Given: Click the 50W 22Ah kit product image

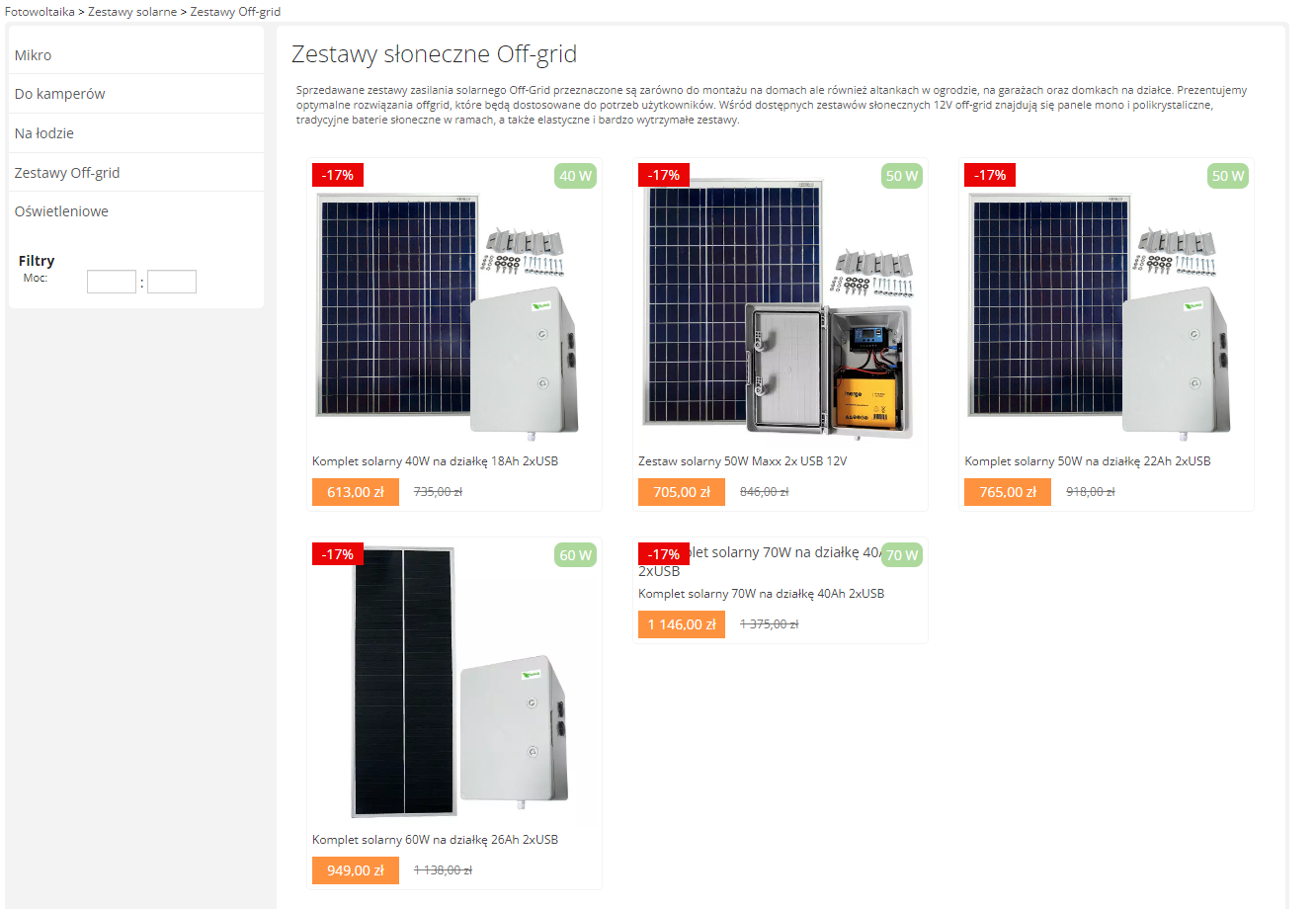Looking at the screenshot, I should pos(1102,313).
